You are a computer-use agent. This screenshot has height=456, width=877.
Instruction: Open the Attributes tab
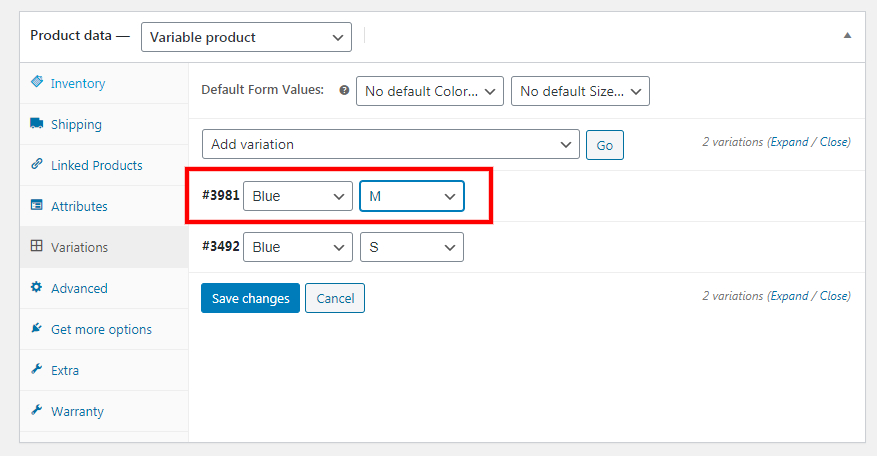point(104,206)
